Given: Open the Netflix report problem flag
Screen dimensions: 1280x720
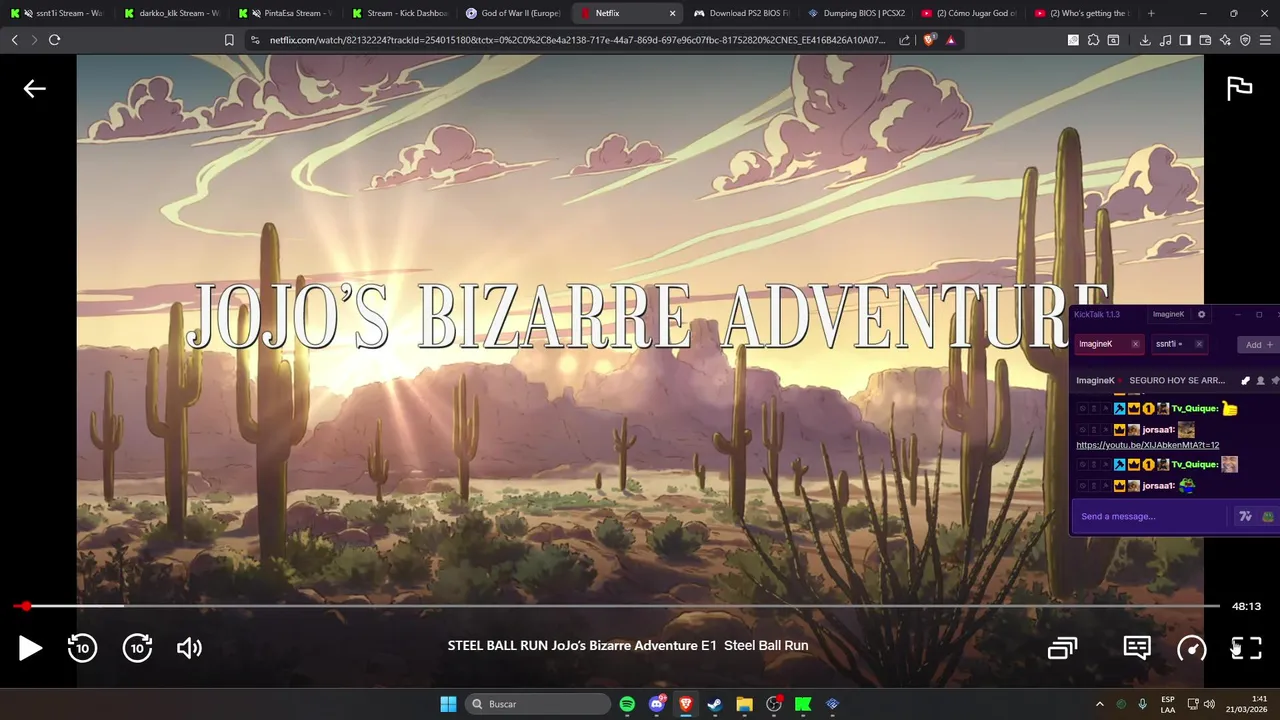Looking at the screenshot, I should pyautogui.click(x=1239, y=88).
